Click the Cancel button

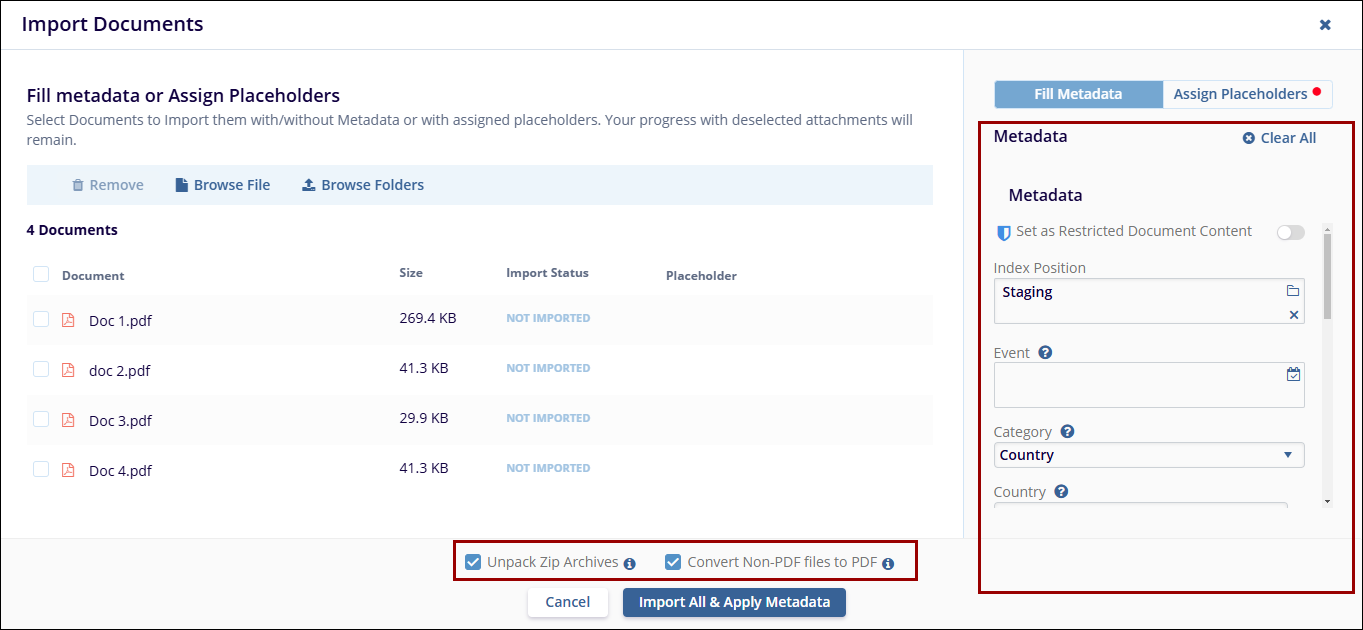click(568, 602)
